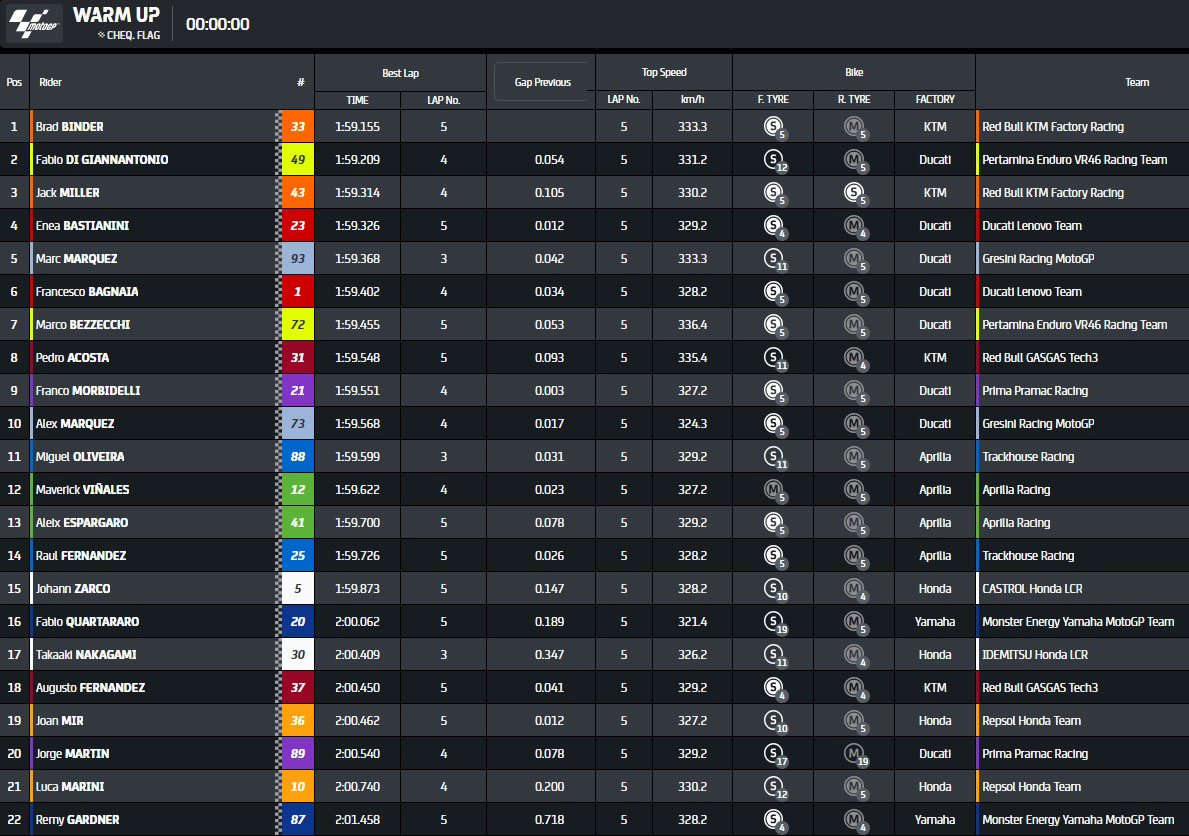This screenshot has height=836, width=1189.
Task: Click Pedro Acosta's rear tyre icon
Action: coord(854,358)
